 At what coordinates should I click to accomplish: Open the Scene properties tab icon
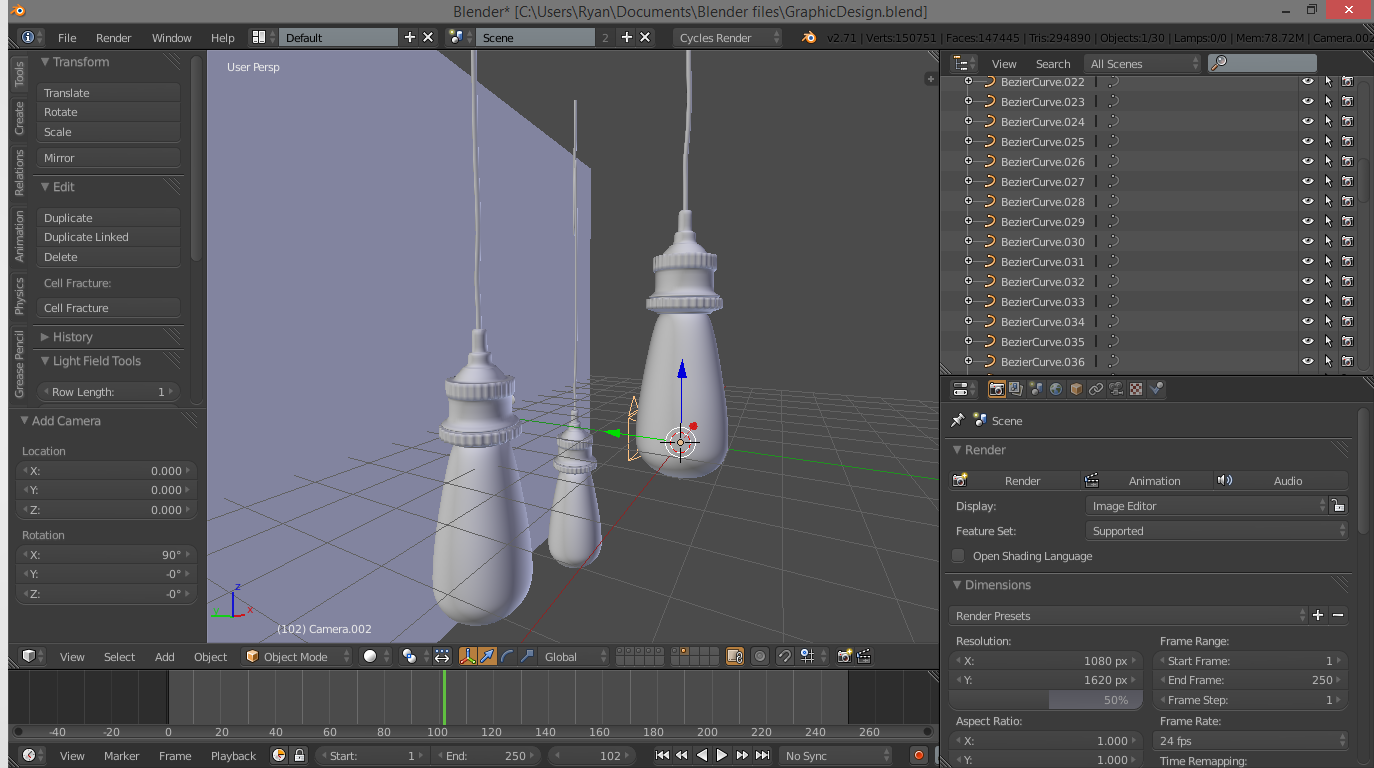(x=1036, y=389)
